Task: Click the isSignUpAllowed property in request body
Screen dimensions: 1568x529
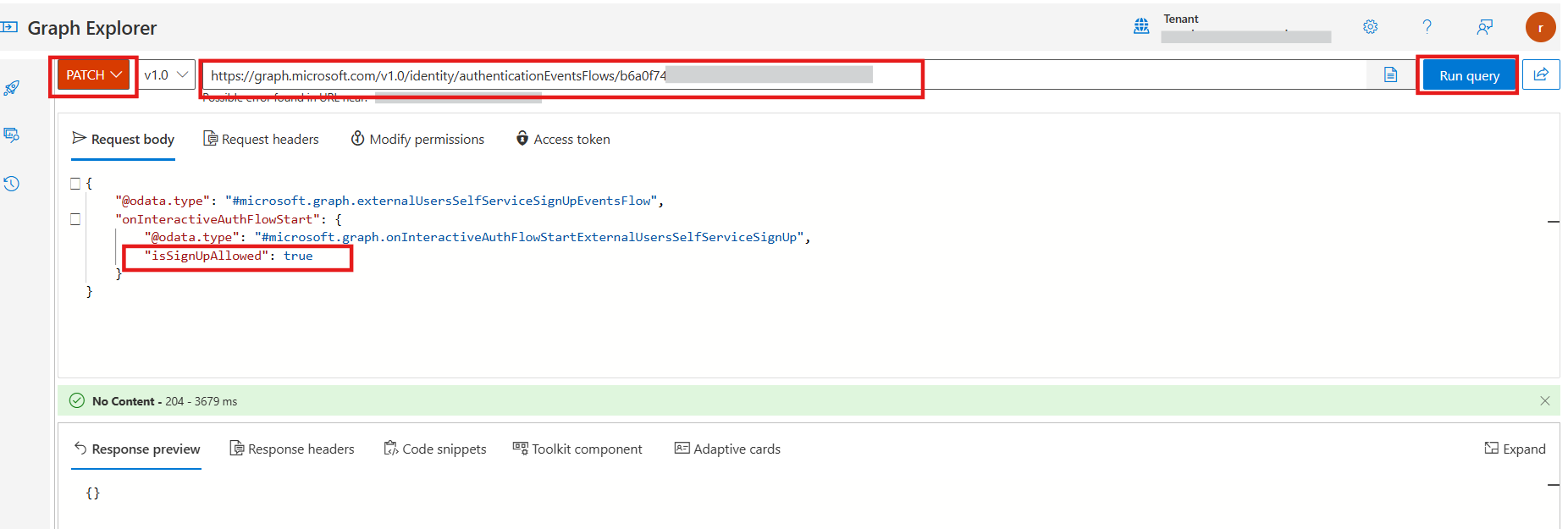Action: click(x=206, y=256)
